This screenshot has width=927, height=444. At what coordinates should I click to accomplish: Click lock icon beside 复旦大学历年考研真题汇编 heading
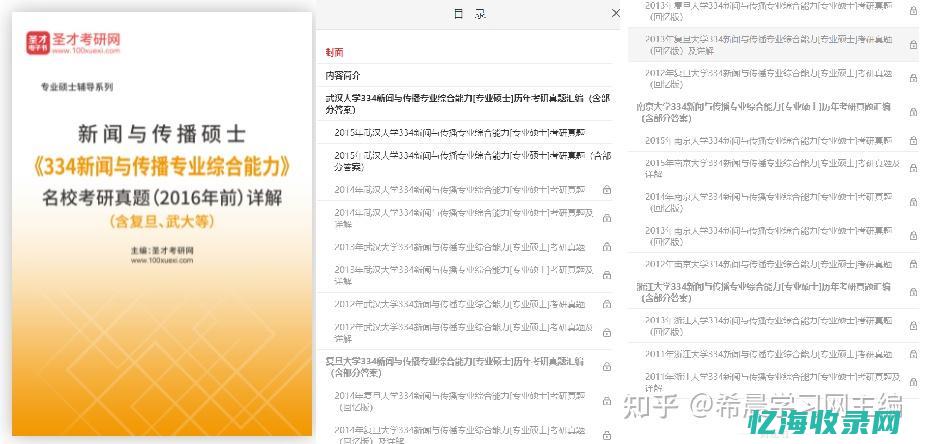coord(607,367)
